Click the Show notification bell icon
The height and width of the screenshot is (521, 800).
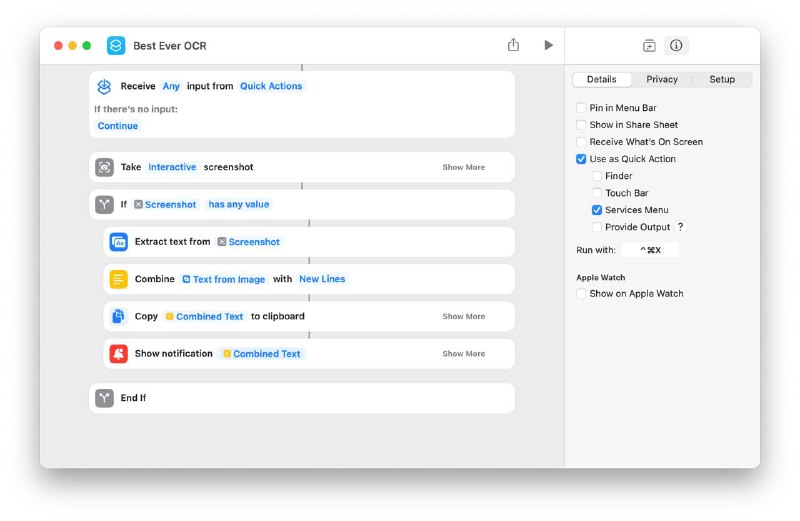[x=118, y=354]
